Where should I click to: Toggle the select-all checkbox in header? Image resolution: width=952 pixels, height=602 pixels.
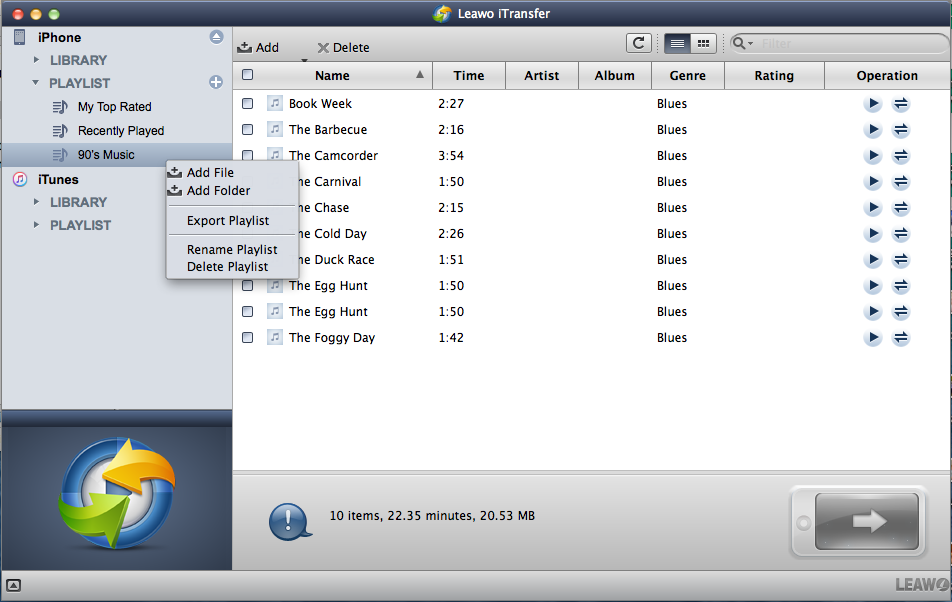pyautogui.click(x=248, y=75)
